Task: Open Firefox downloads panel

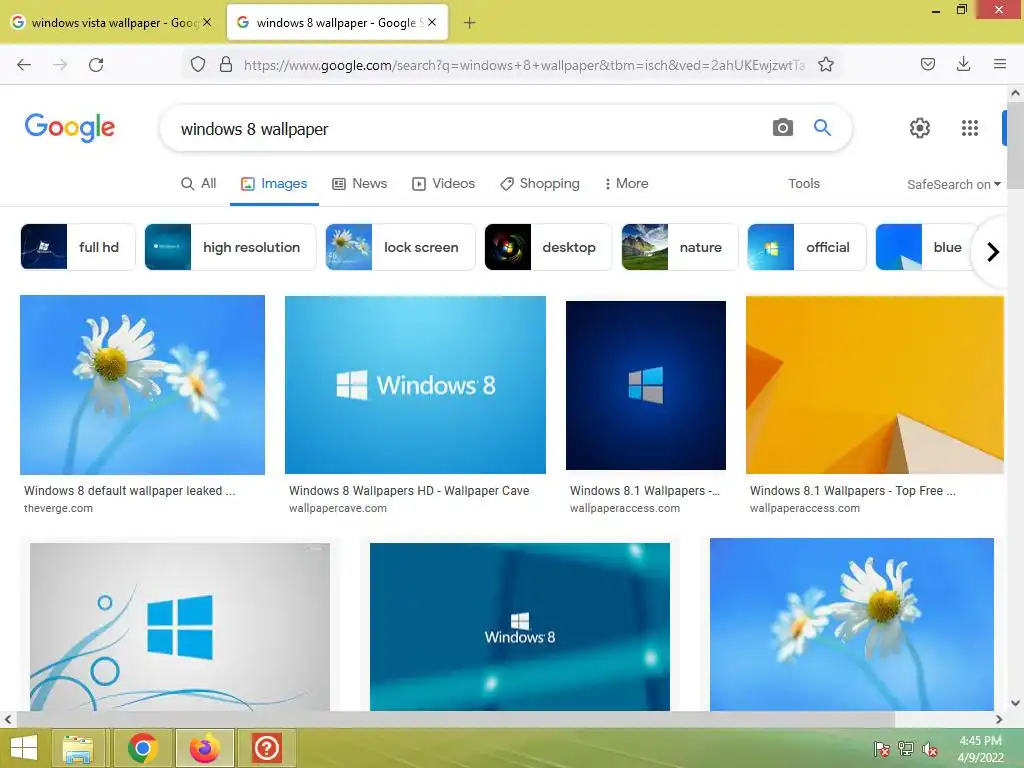Action: click(963, 64)
